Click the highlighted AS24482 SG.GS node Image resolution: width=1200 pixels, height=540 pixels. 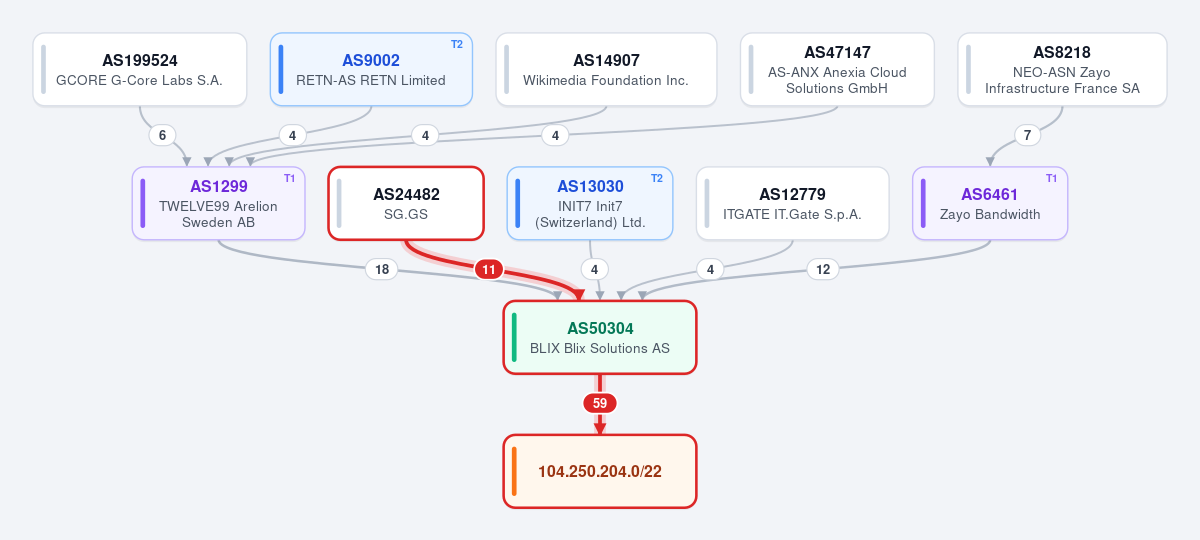(406, 203)
